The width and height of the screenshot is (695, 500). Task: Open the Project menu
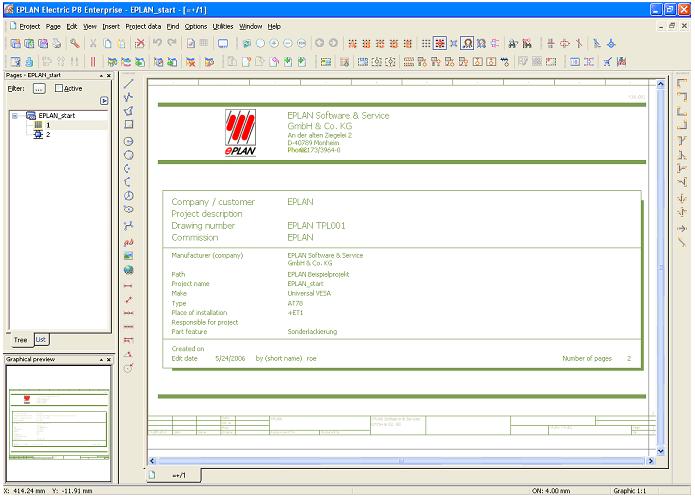tap(30, 27)
